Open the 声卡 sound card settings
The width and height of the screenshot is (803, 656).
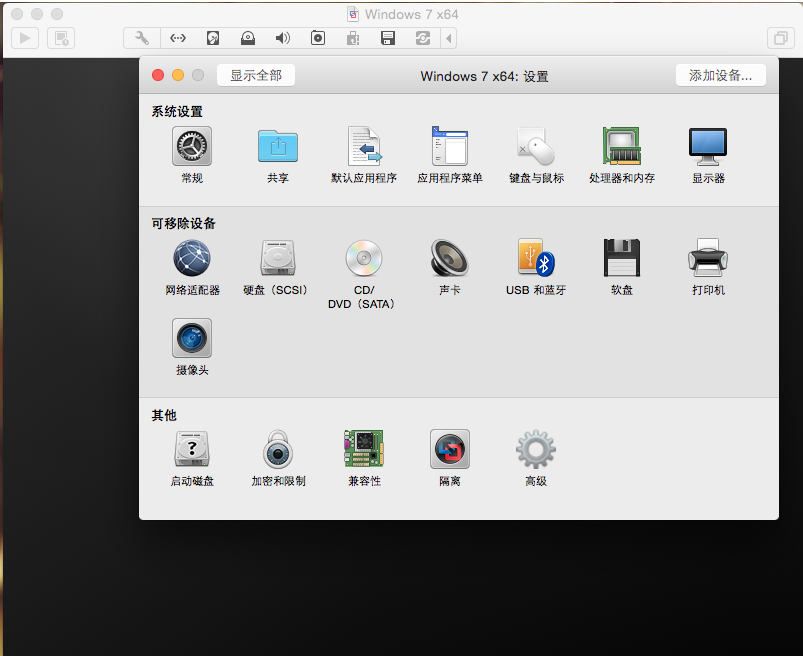(x=450, y=258)
